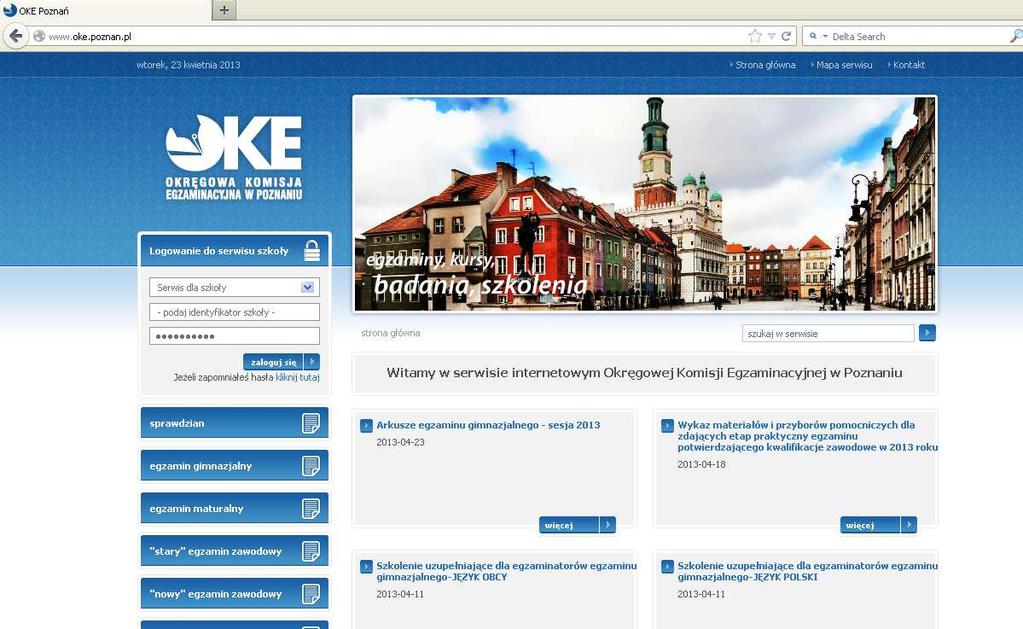
Task: Click arrow icon before JĘZYK POLSKI headline
Action: (x=667, y=566)
